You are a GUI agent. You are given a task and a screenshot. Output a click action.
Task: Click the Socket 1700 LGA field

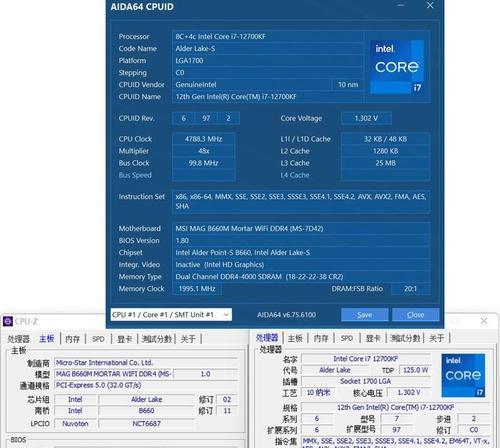(x=366, y=381)
